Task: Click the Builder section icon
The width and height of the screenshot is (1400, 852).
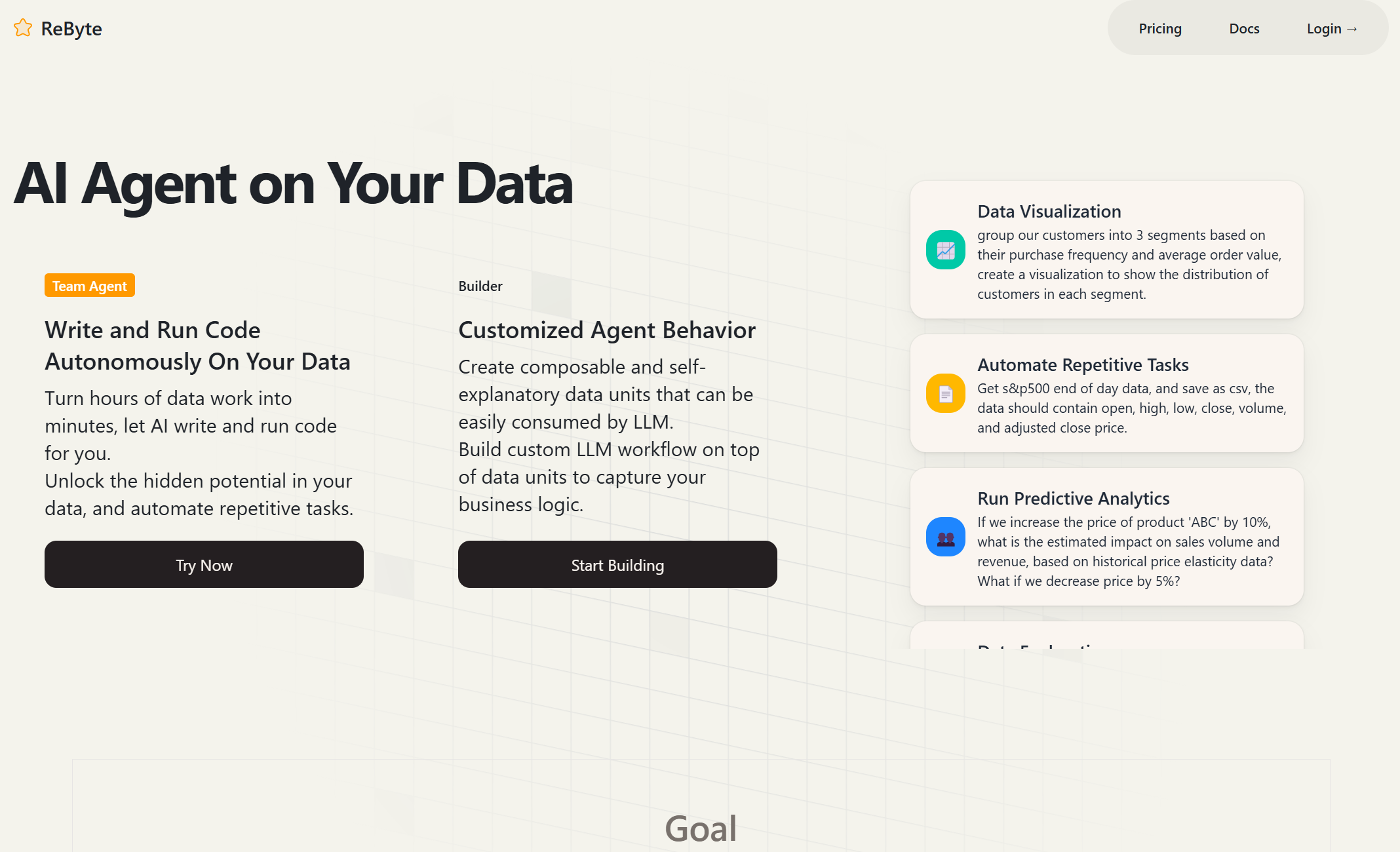Action: [x=480, y=286]
